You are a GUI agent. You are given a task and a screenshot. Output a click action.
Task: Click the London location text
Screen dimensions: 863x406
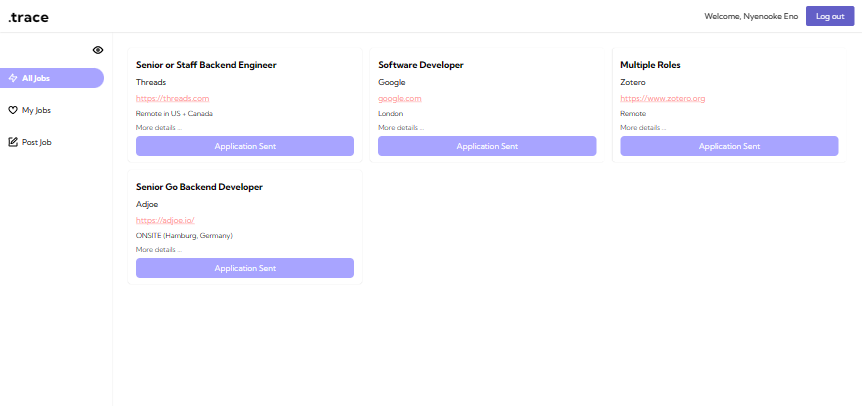[x=391, y=114]
